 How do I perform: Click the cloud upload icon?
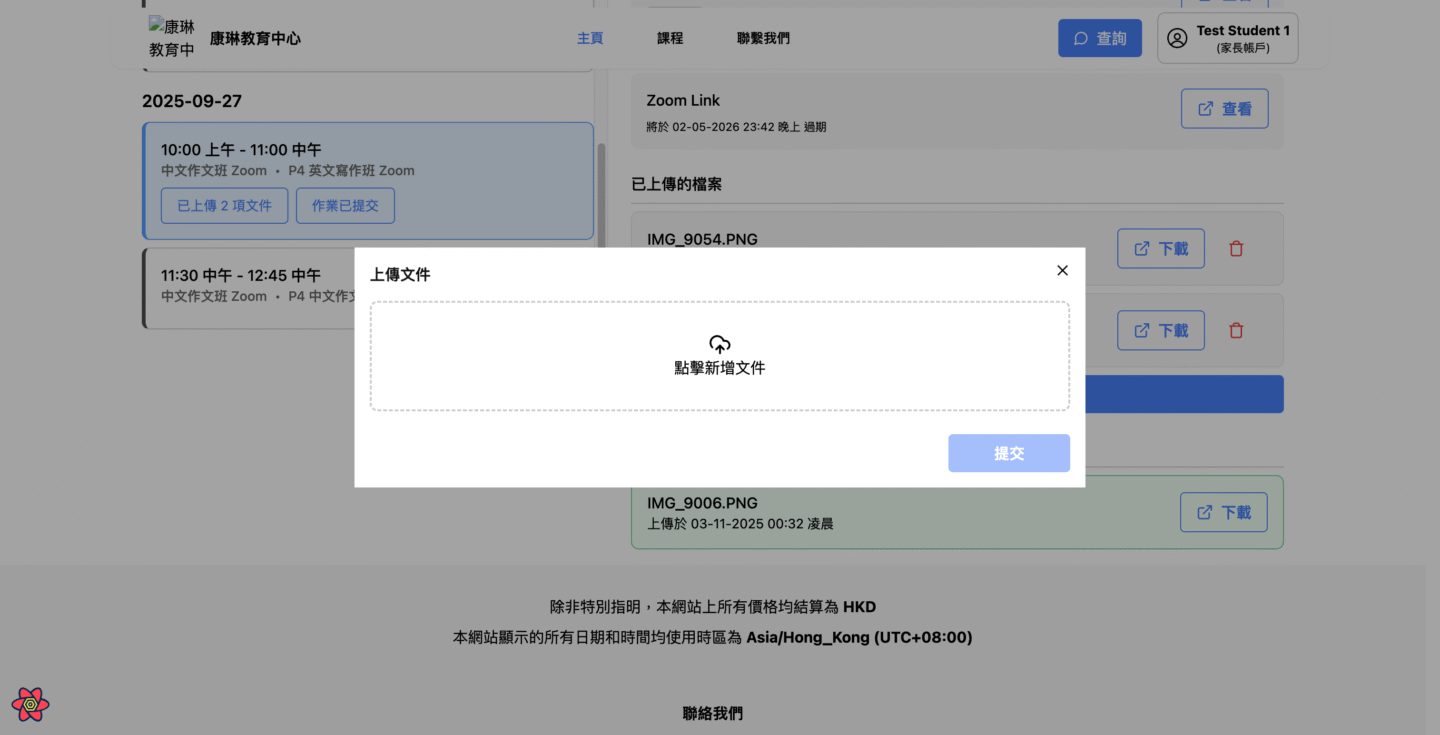pos(719,344)
